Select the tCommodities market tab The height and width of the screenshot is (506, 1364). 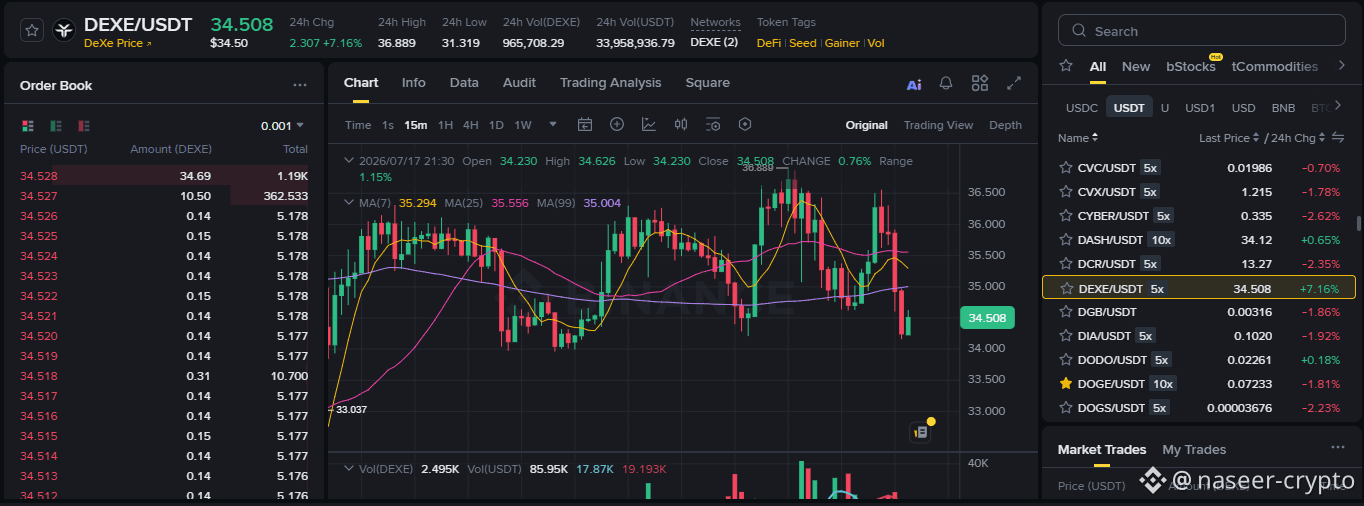pos(1275,66)
